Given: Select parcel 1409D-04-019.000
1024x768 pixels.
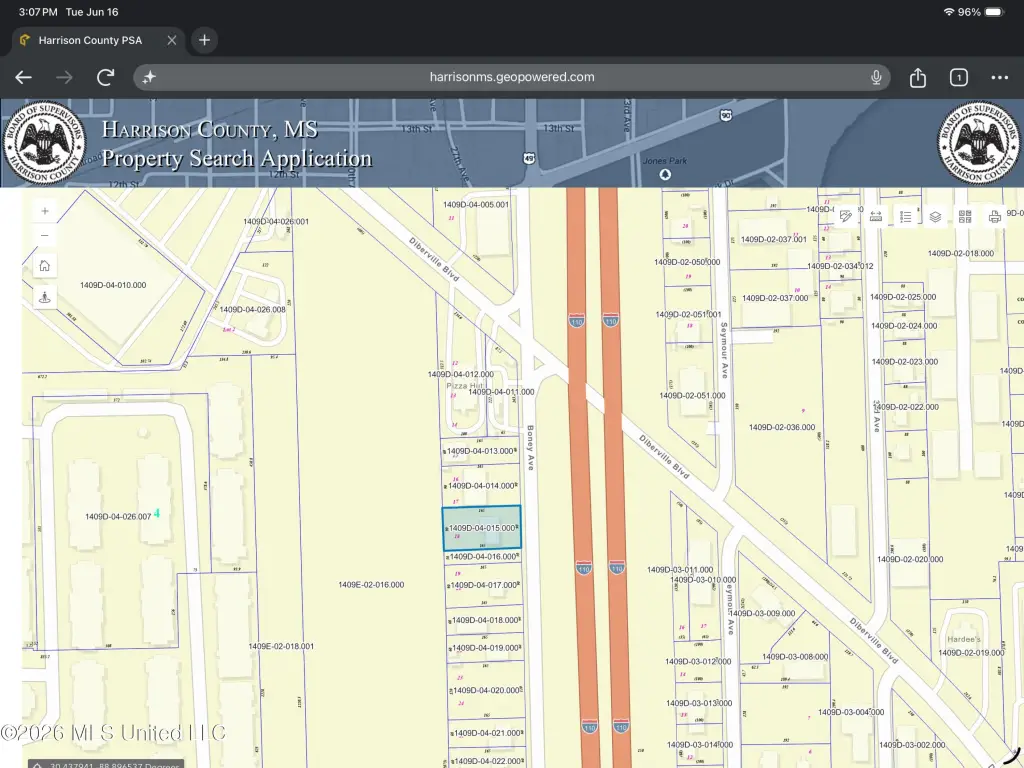Looking at the screenshot, I should (x=485, y=648).
